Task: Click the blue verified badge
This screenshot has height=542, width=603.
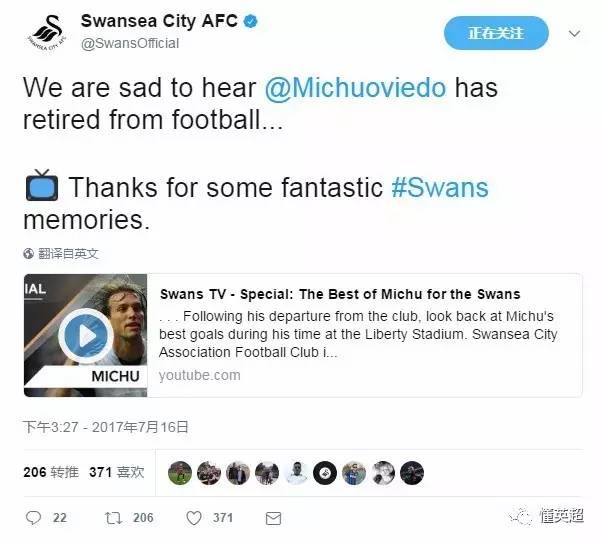Action: [x=251, y=21]
